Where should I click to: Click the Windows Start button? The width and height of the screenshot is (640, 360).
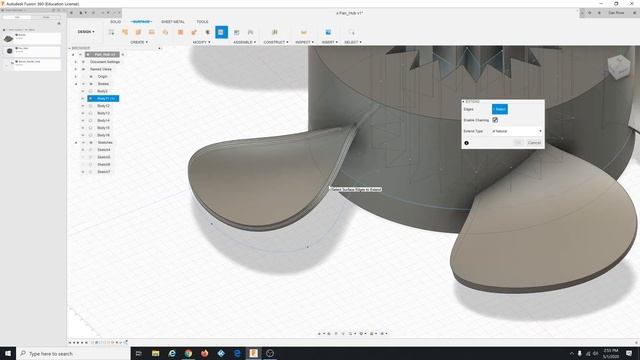[8, 353]
